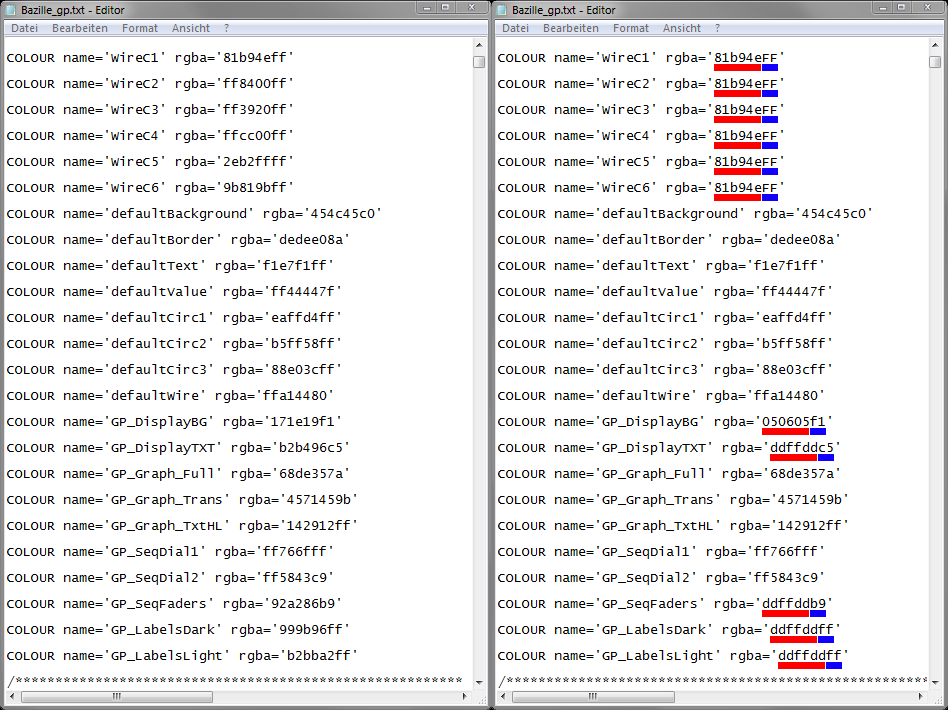This screenshot has height=710, width=948.
Task: Click the defaultWire line in the right window
Action: click(x=661, y=396)
